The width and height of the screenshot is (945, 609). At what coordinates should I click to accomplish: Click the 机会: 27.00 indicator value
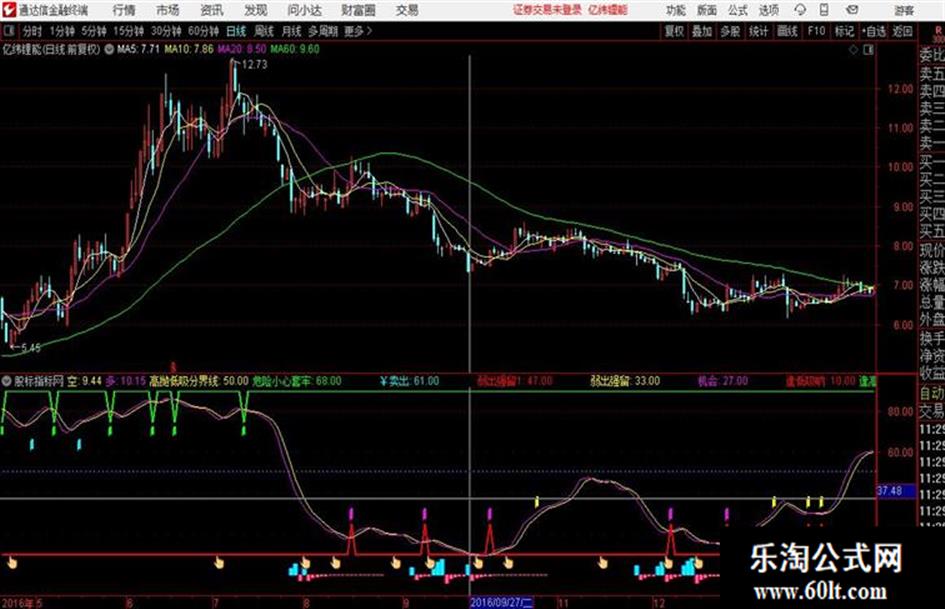coord(723,381)
